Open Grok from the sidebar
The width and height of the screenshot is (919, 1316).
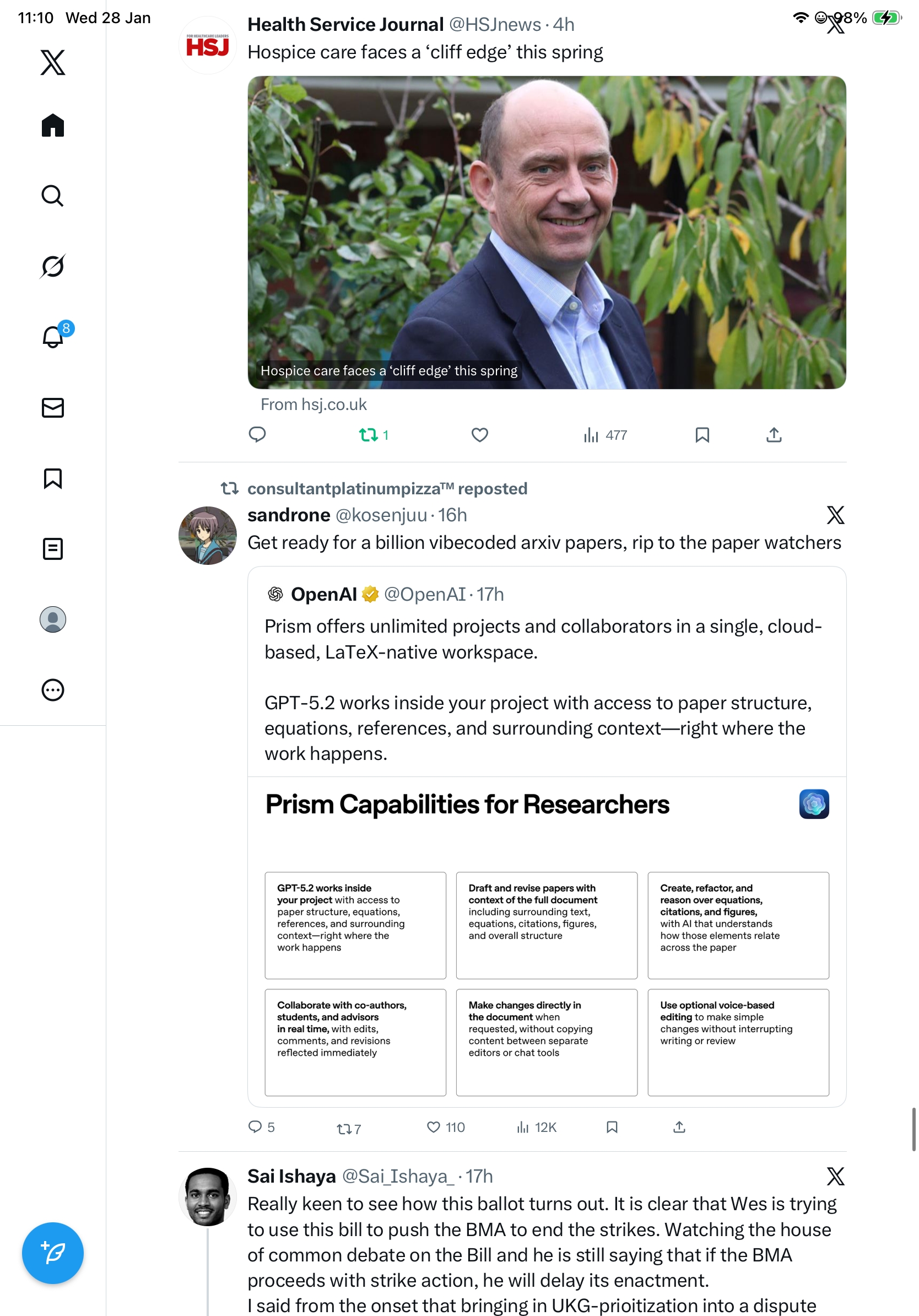pyautogui.click(x=53, y=266)
